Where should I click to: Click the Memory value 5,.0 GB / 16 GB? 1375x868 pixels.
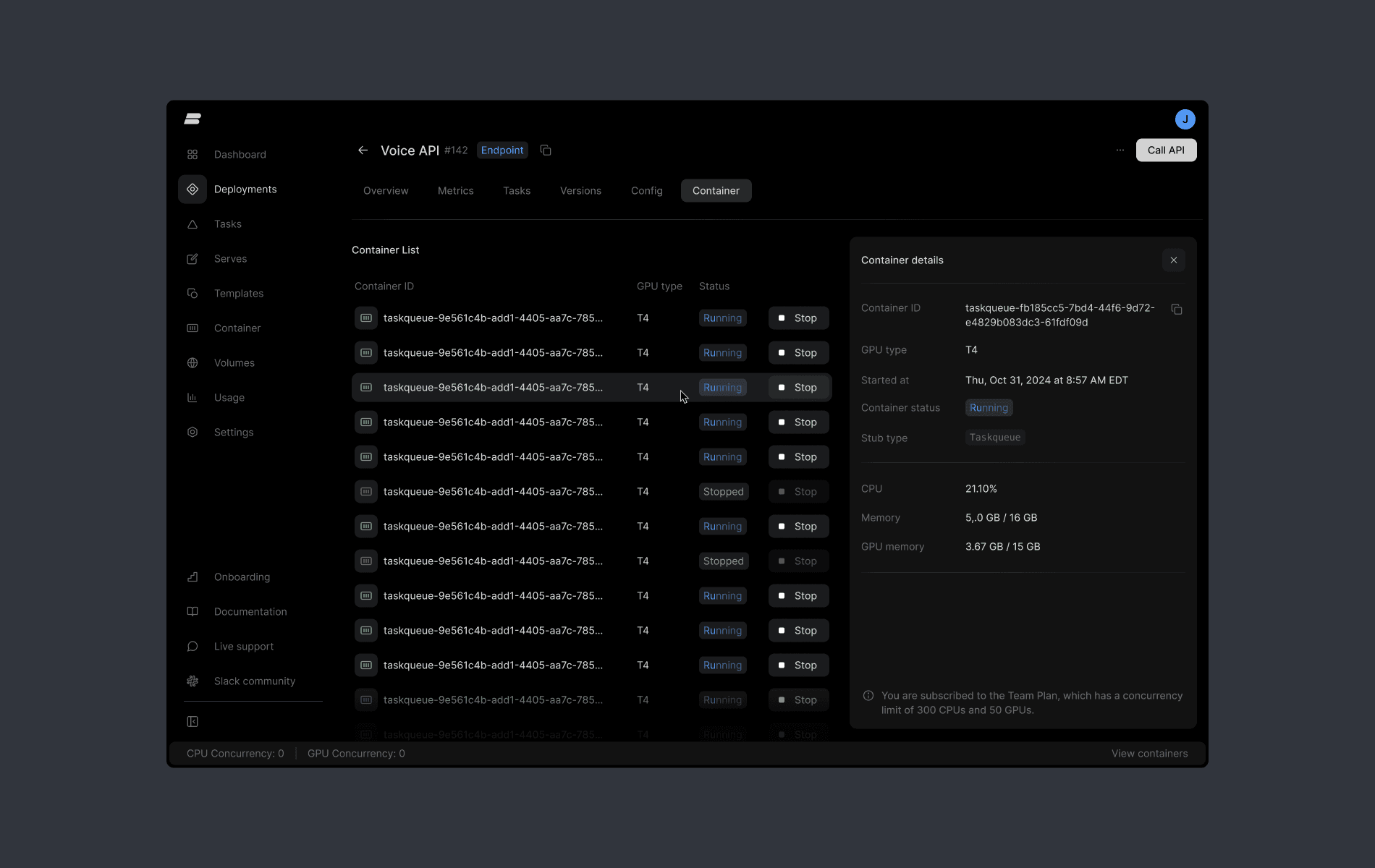pos(1002,518)
